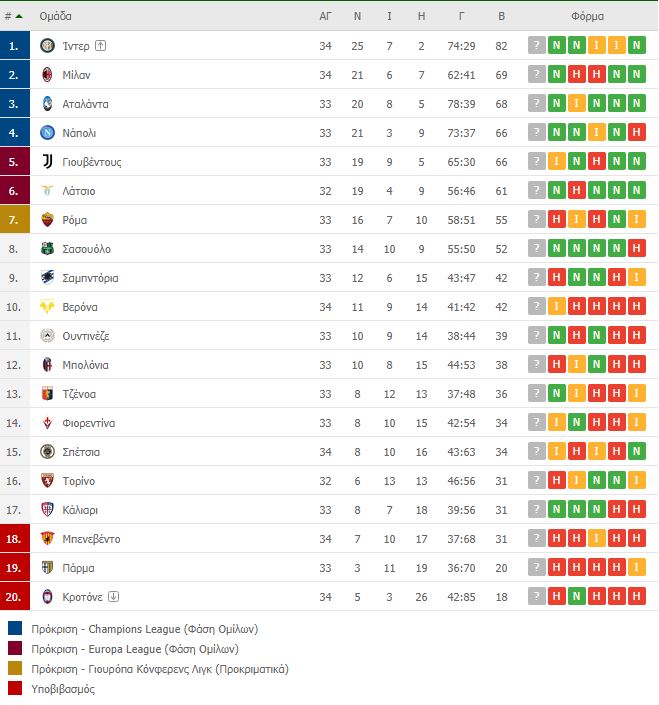Image resolution: width=659 pixels, height=705 pixels.
Task: Click the Milan club crest icon
Action: pos(47,75)
